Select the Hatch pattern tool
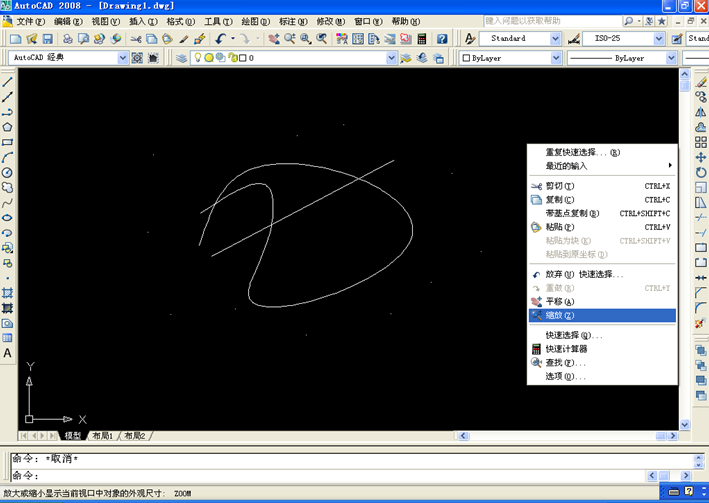This screenshot has height=503, width=709. (7, 293)
